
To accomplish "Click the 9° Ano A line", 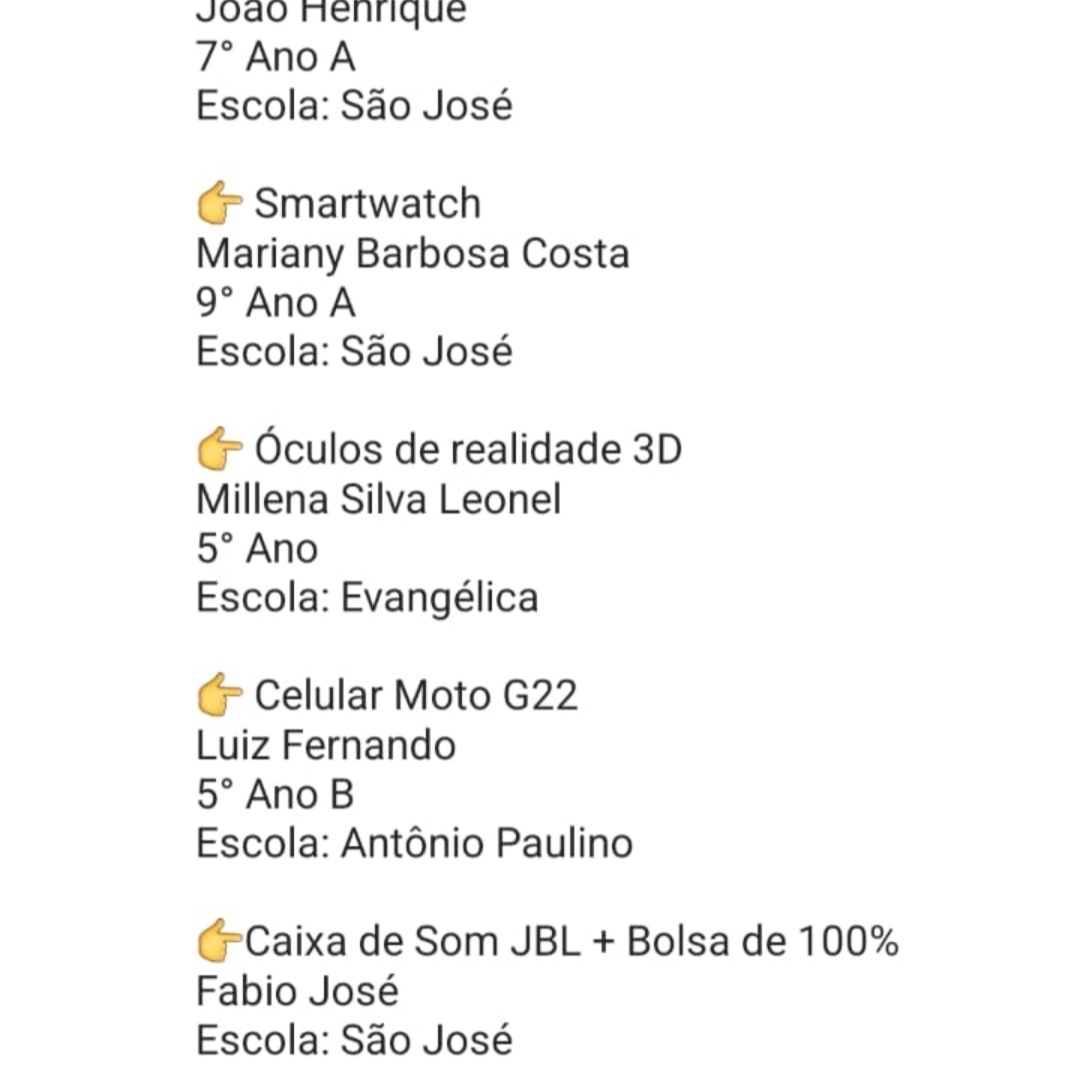I will (276, 303).
